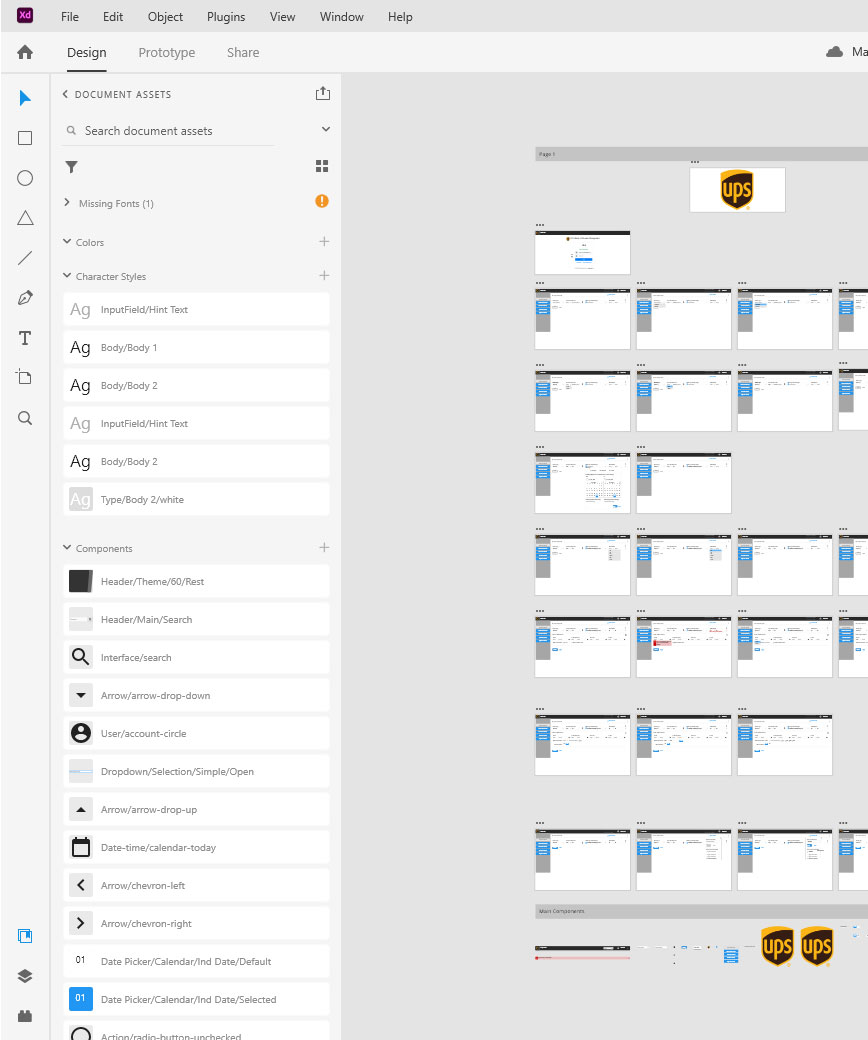This screenshot has height=1040, width=868.
Task: Select the Zoom magnifier tool
Action: (25, 418)
